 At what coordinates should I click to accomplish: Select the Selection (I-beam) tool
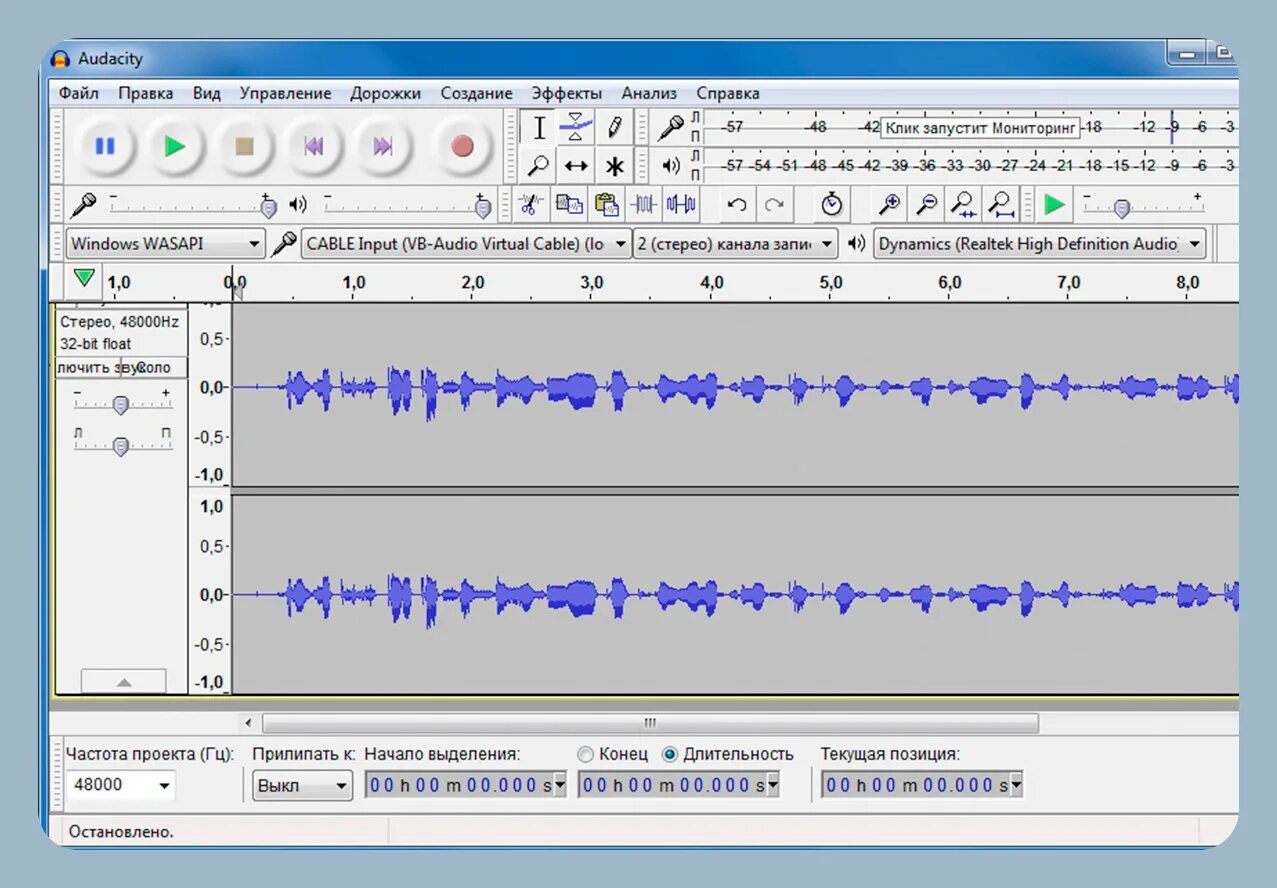tap(538, 128)
